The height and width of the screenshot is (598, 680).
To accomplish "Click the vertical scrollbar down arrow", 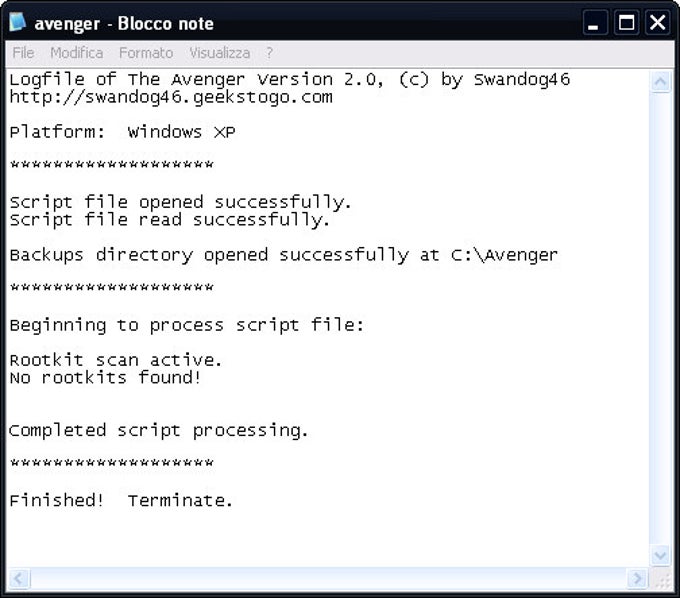I will (x=660, y=556).
